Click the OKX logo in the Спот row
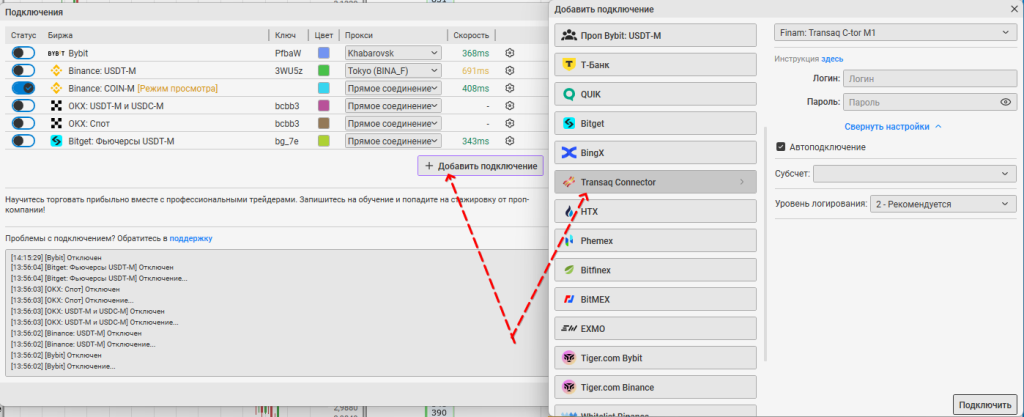Screen dimensions: 1024x417 tap(56, 123)
